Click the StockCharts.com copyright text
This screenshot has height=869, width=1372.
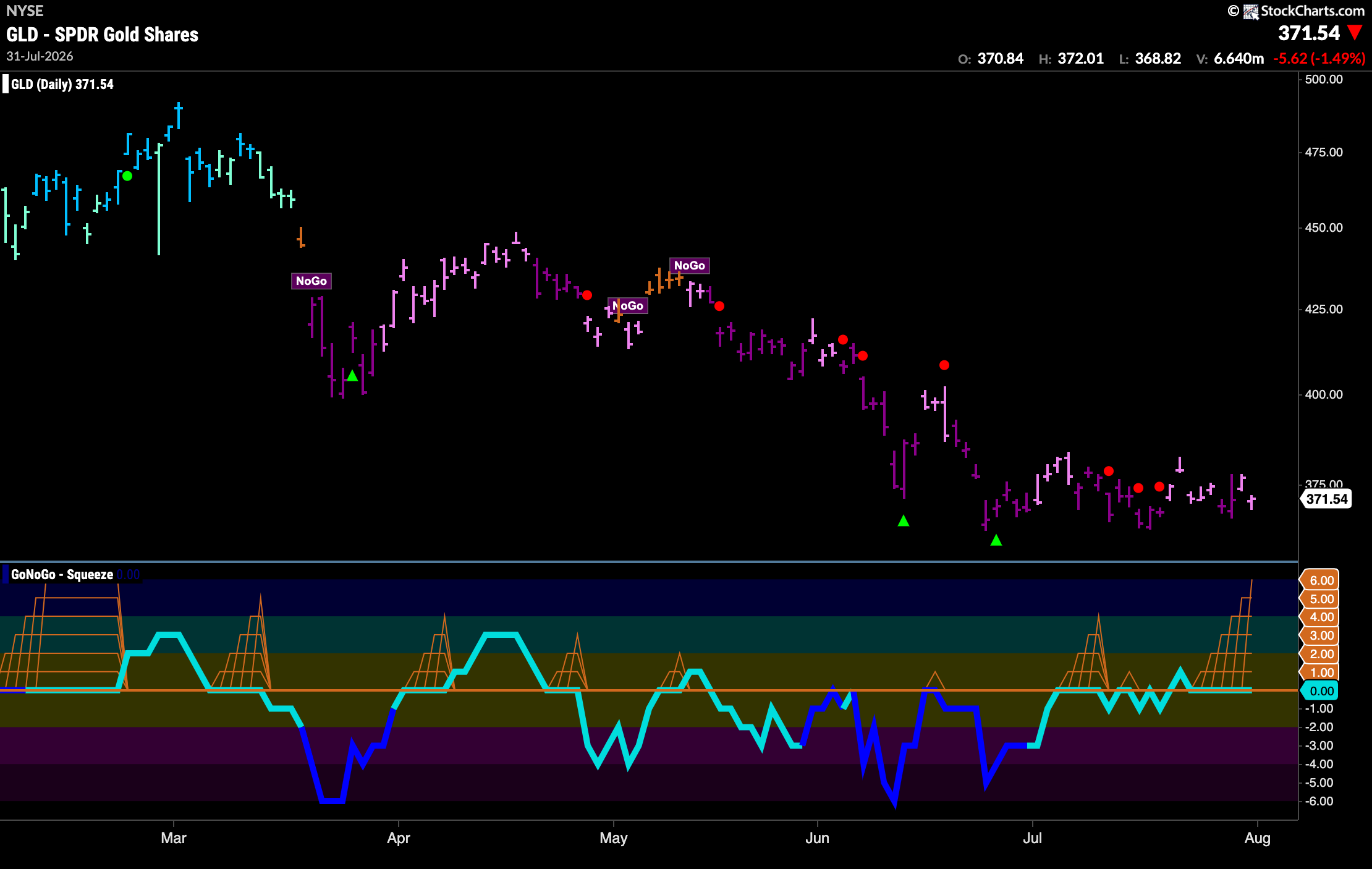[x=1313, y=11]
